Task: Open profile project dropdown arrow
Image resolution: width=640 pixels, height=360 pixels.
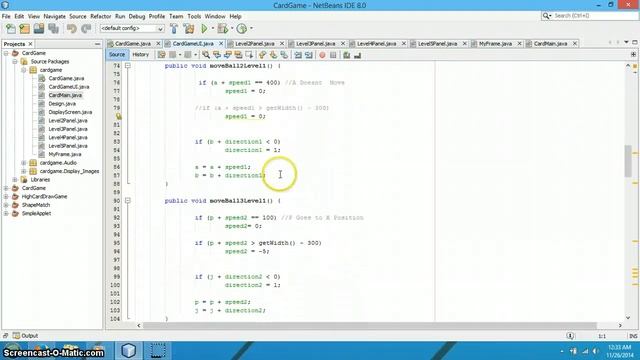Action: pos(251,29)
